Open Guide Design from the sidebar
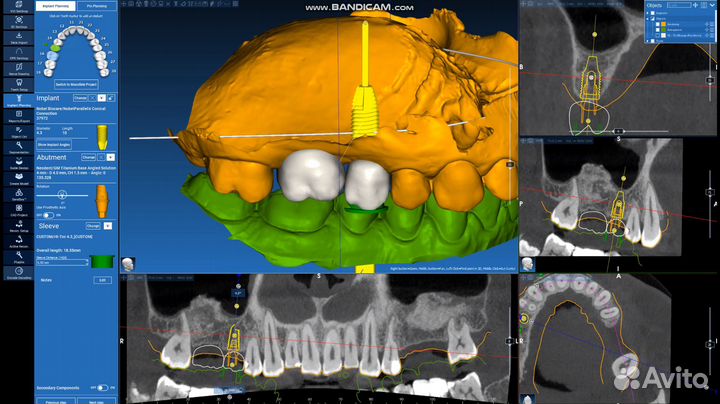720x404 pixels. tap(17, 163)
